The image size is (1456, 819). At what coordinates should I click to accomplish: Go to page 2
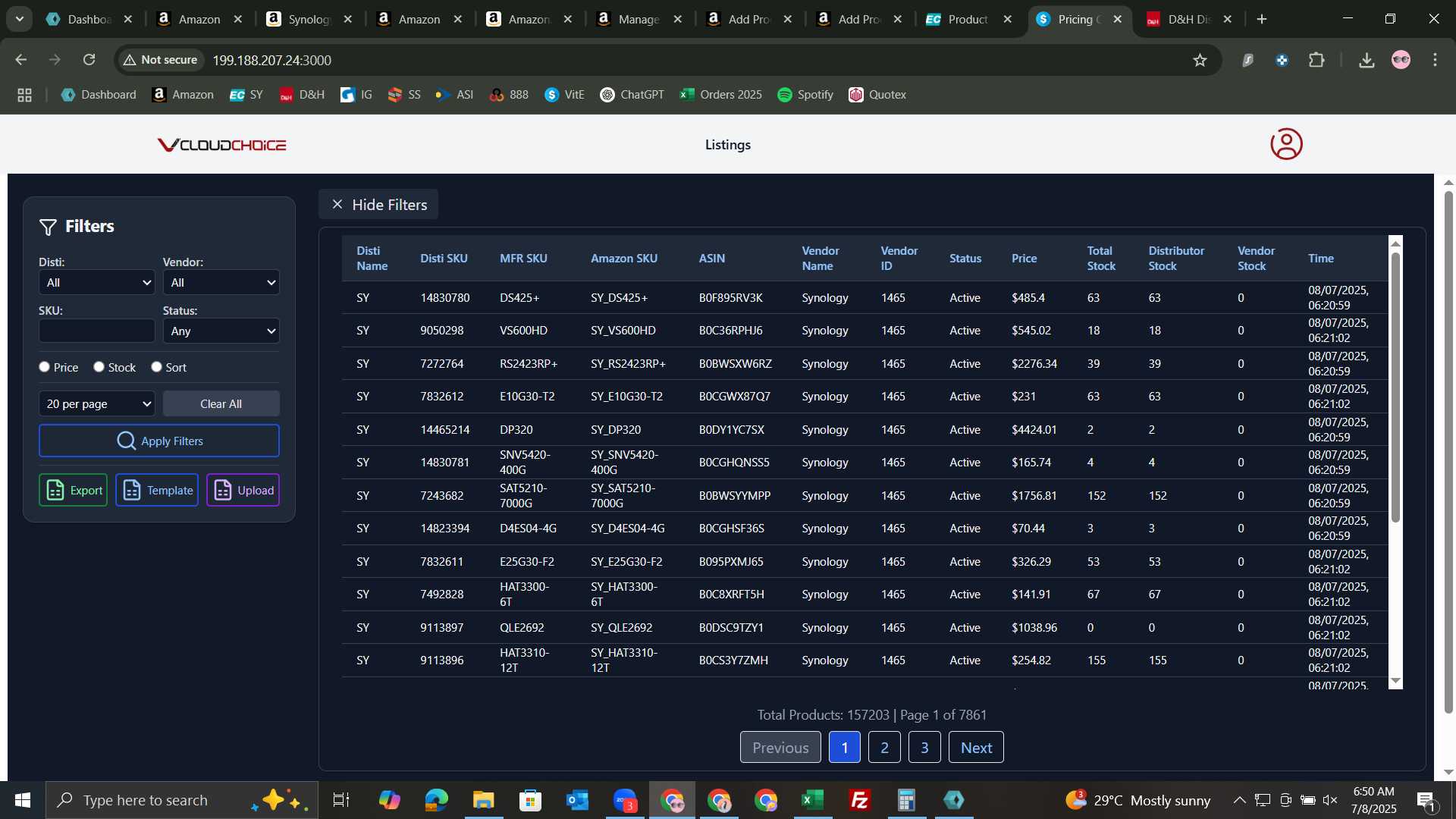click(x=884, y=747)
